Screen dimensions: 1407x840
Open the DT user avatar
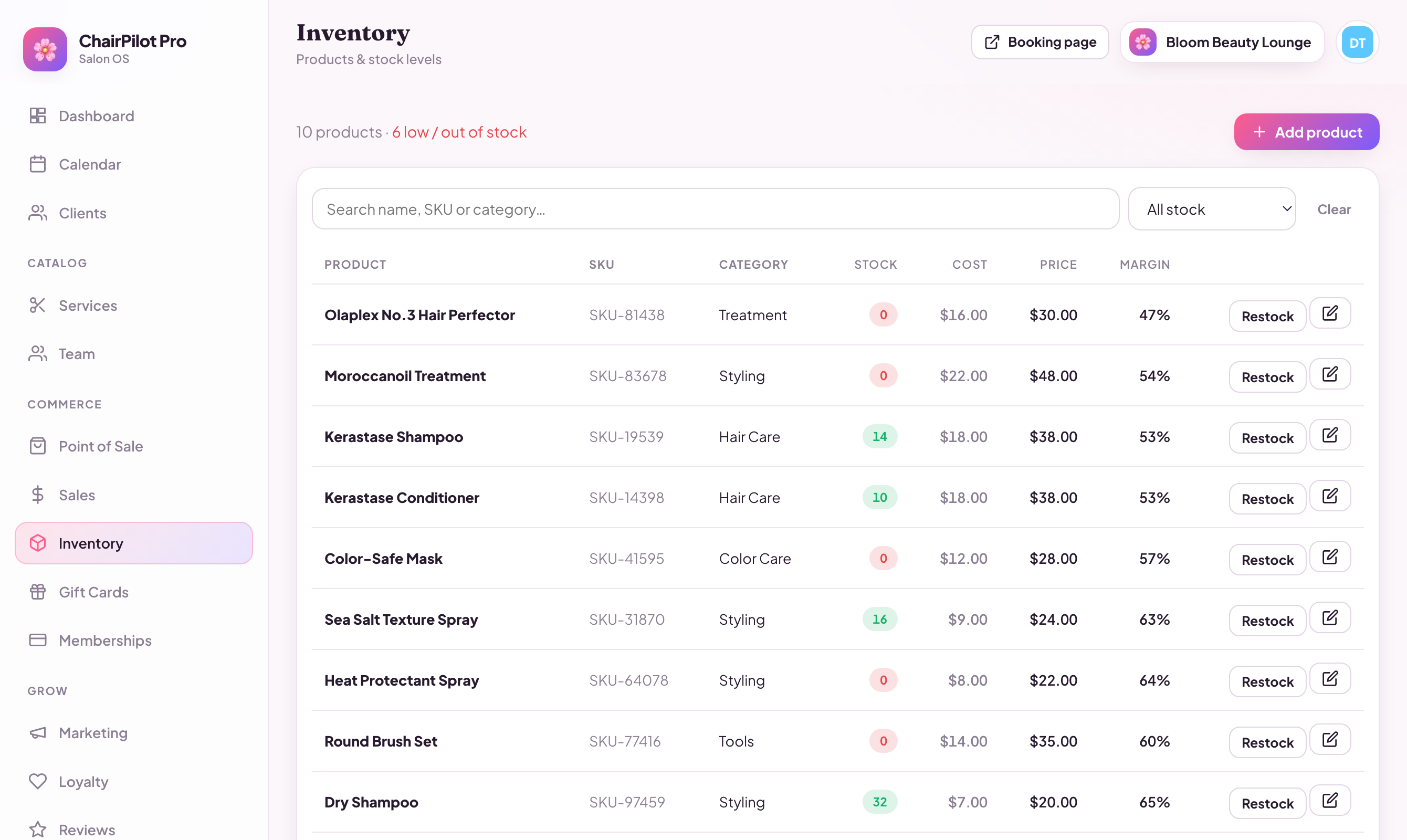[1357, 43]
